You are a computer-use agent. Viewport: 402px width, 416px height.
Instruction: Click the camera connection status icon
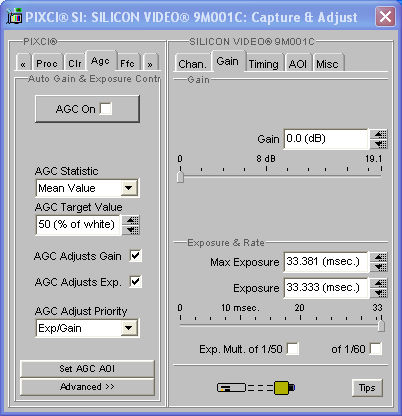pos(256,388)
